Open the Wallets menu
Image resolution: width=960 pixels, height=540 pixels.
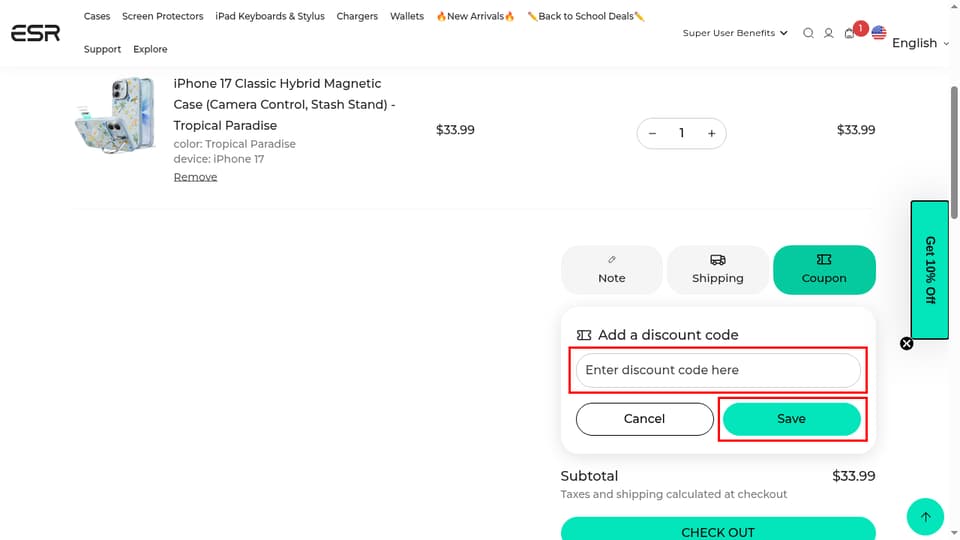[407, 16]
